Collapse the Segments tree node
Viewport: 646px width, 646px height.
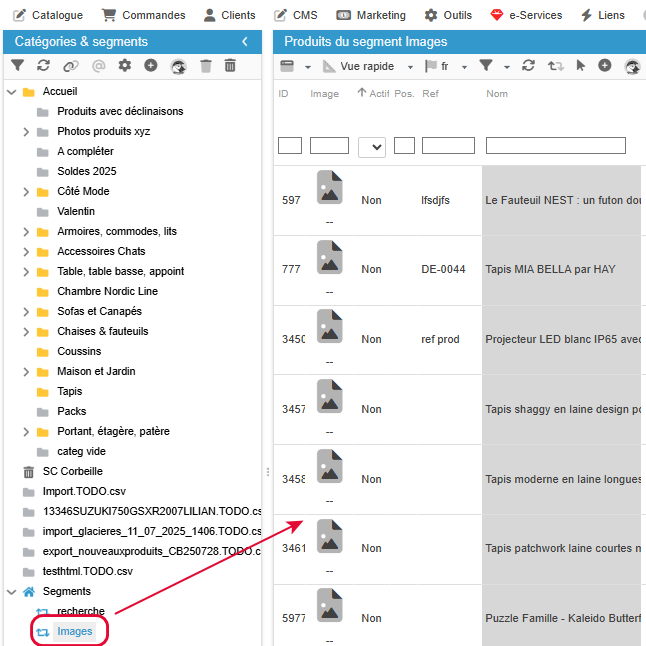[x=12, y=592]
